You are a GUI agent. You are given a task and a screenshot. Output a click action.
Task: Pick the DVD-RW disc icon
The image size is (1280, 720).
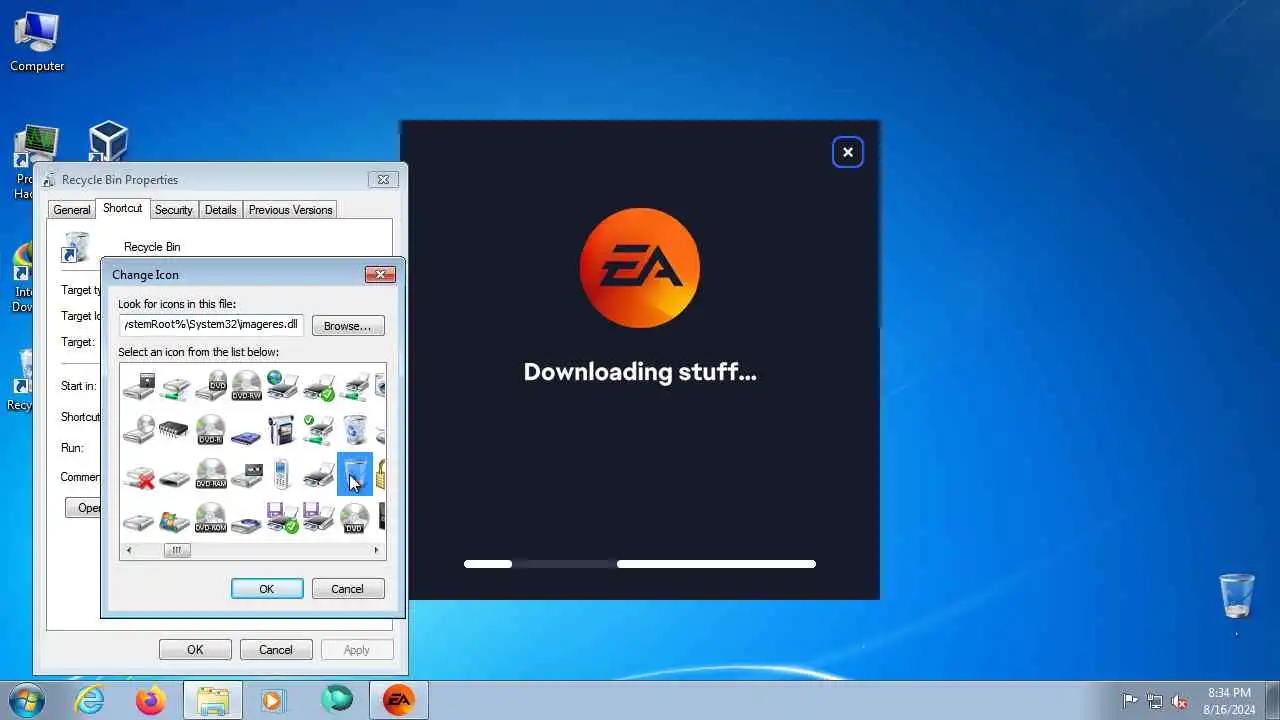click(246, 387)
